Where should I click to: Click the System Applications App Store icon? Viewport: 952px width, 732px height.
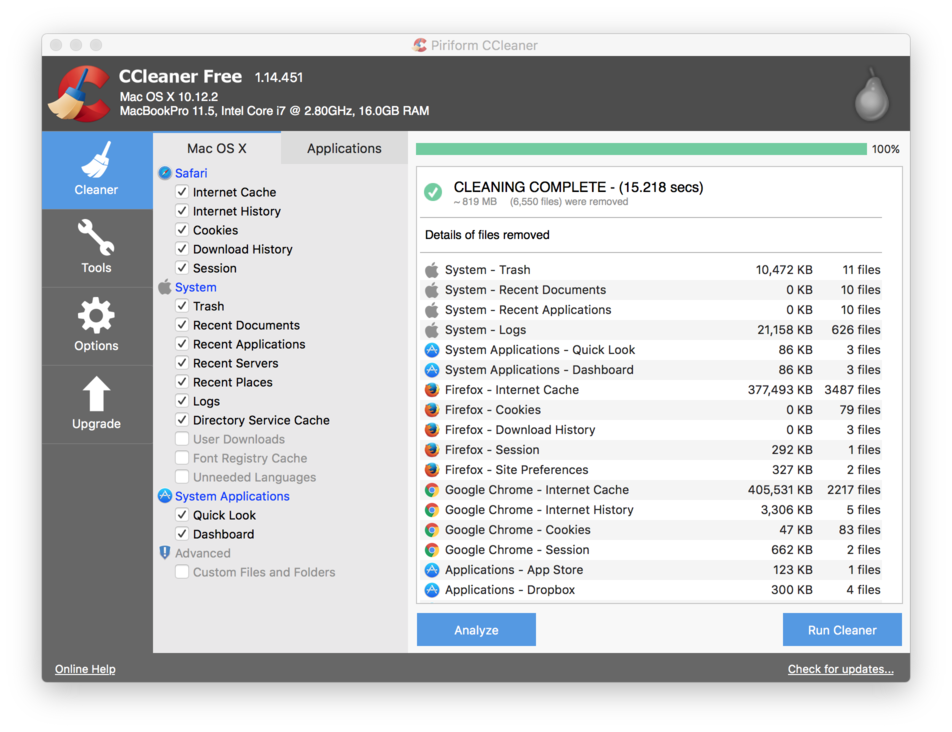tap(165, 496)
